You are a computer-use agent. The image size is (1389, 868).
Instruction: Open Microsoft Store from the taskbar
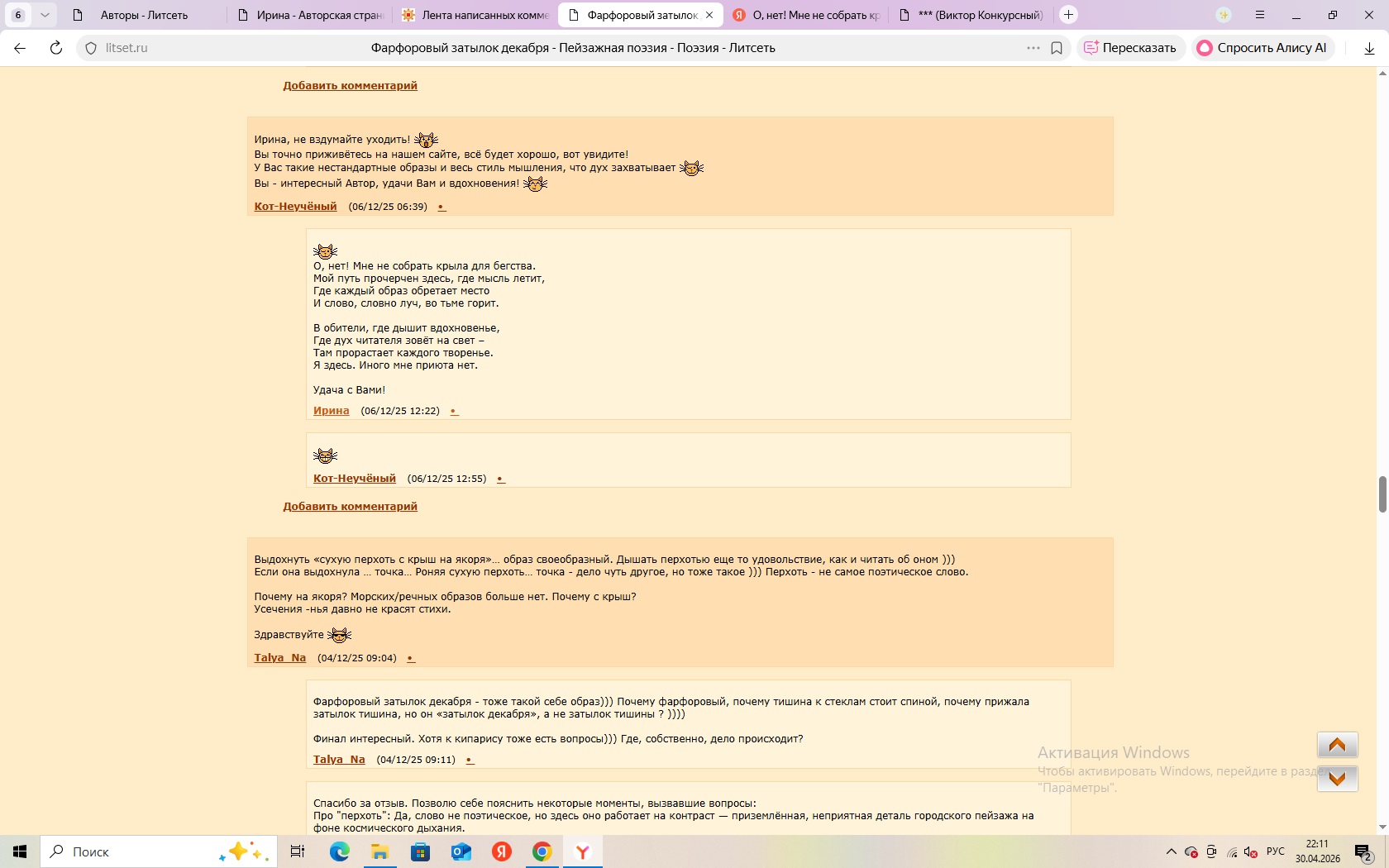point(420,851)
